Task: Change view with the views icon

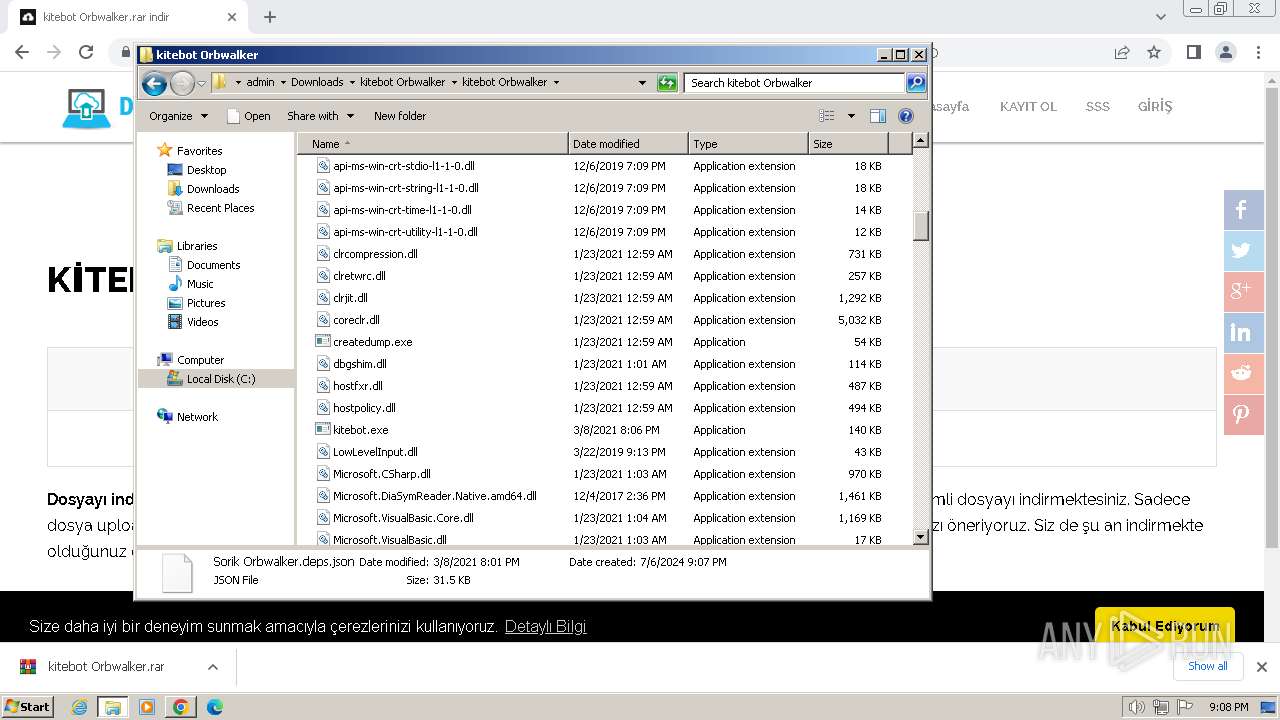Action: 827,116
